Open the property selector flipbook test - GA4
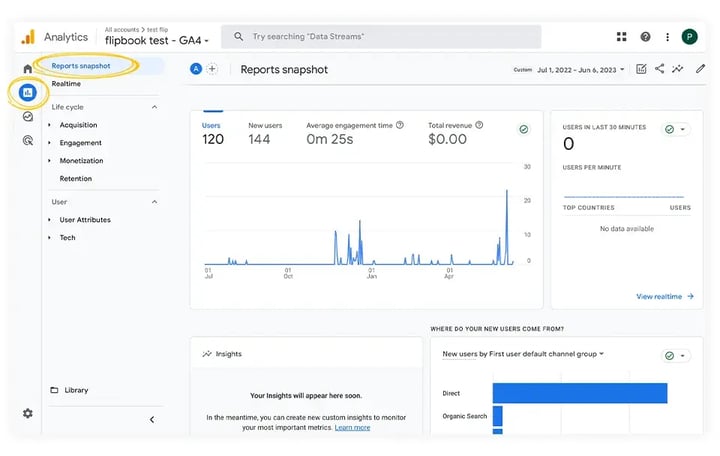Screen dimensions: 720x456 [157, 40]
